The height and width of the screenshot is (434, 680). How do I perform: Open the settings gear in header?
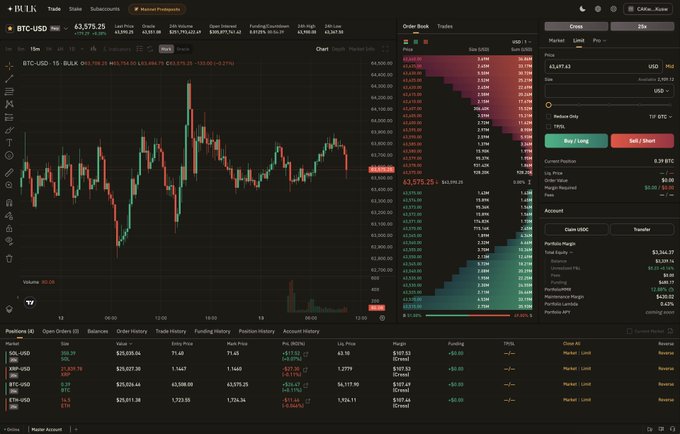pyautogui.click(x=613, y=9)
